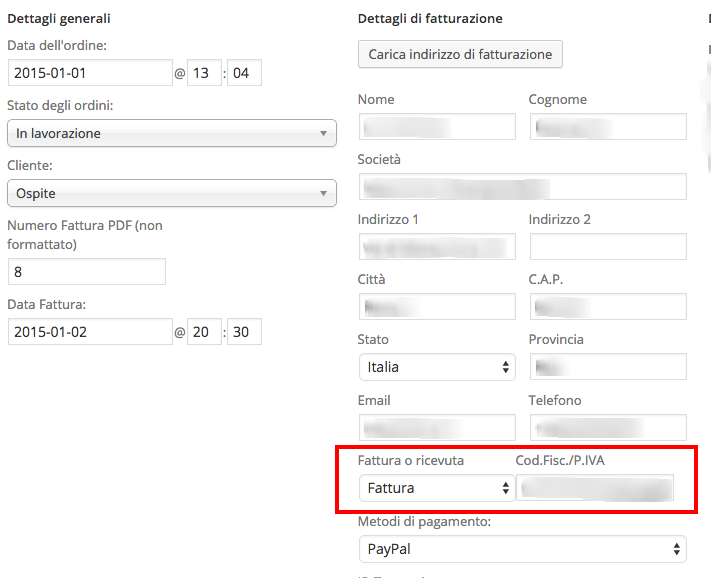
Task: Click the order hour field showing 13
Action: pyautogui.click(x=204, y=73)
